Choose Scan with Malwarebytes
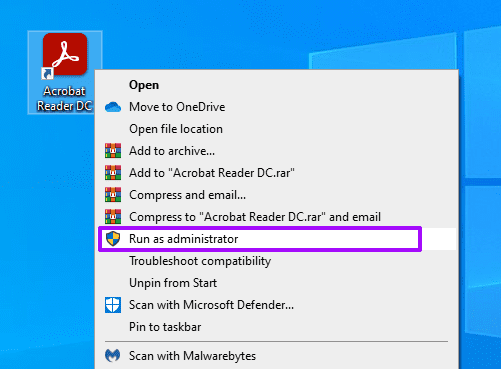502x369 pixels. coord(277,356)
